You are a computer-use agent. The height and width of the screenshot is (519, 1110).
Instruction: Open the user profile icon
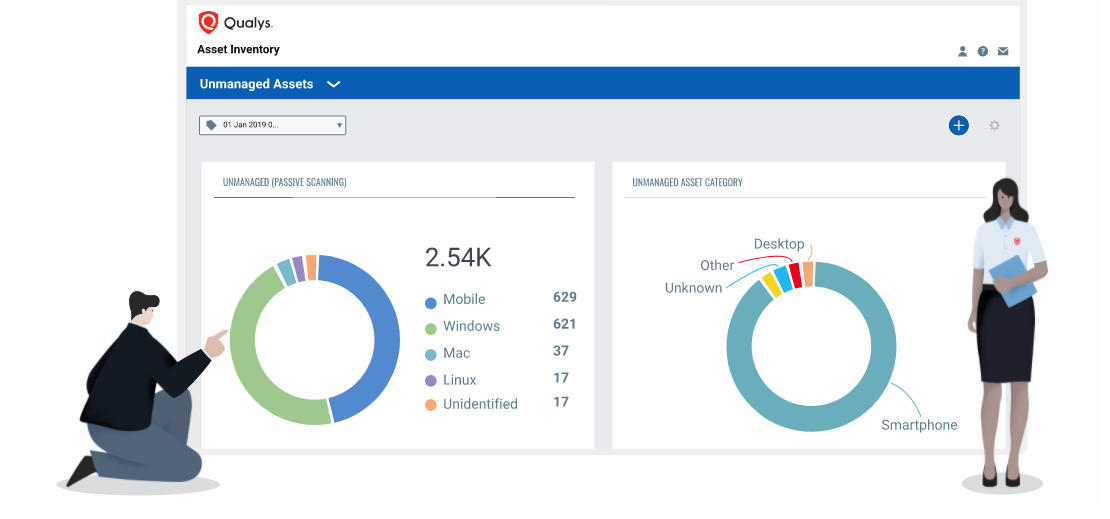pos(962,51)
